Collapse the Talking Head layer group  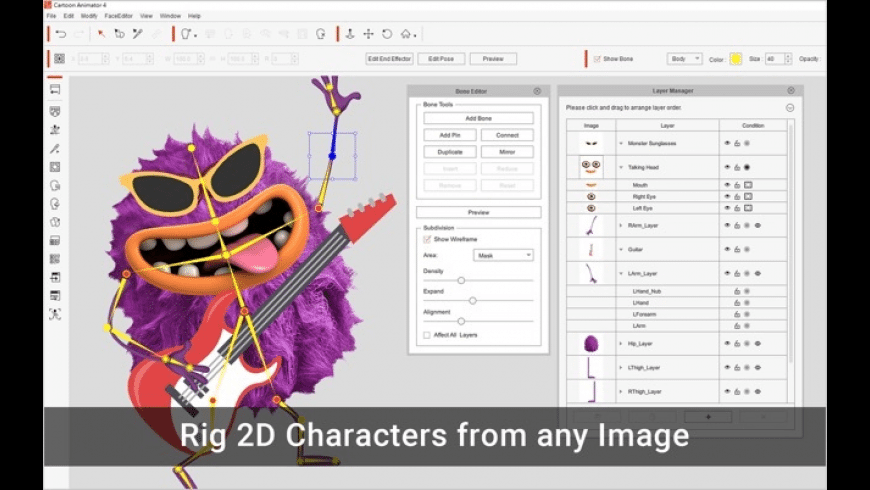click(x=621, y=167)
